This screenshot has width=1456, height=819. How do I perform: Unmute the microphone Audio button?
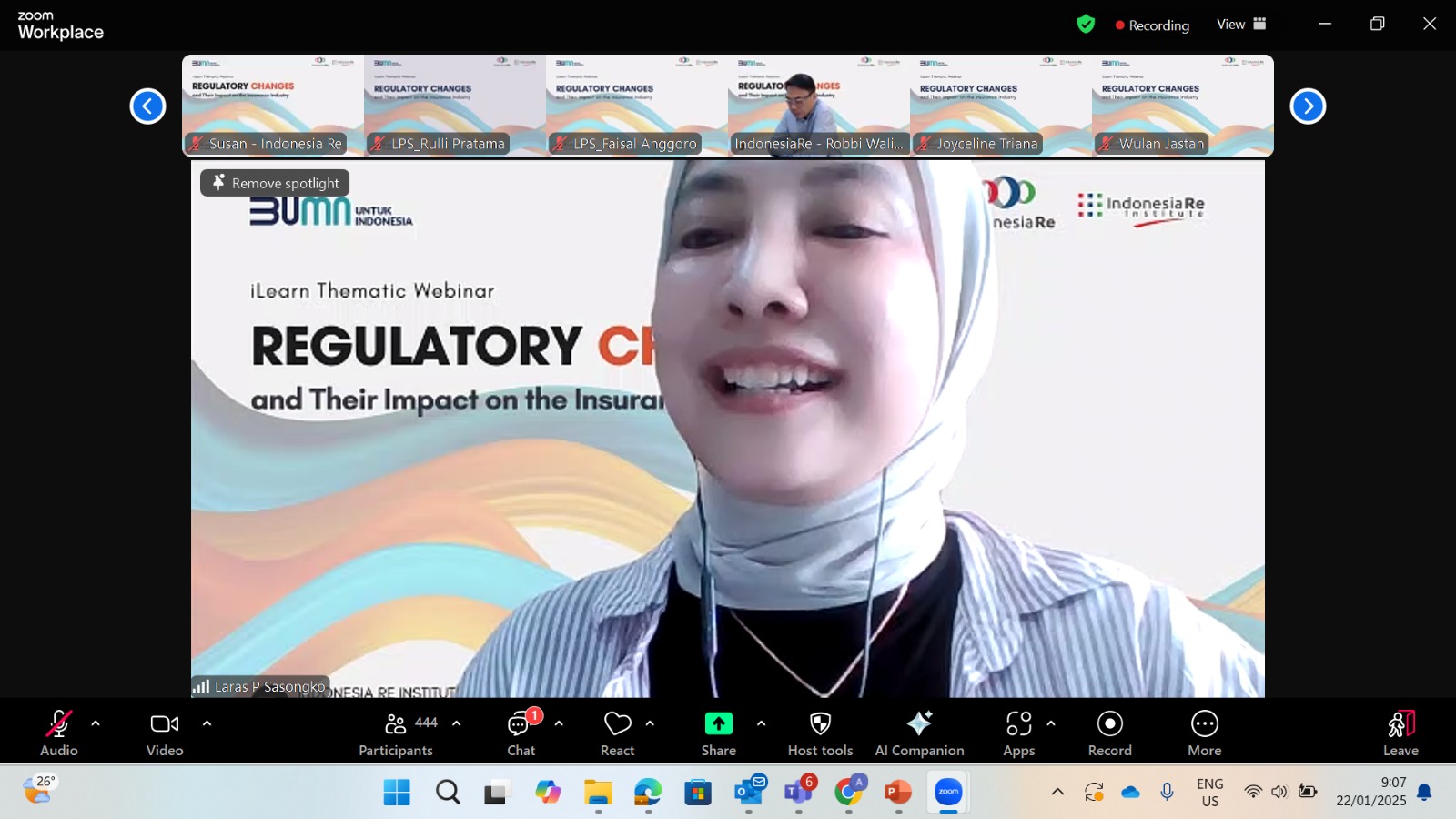(59, 733)
